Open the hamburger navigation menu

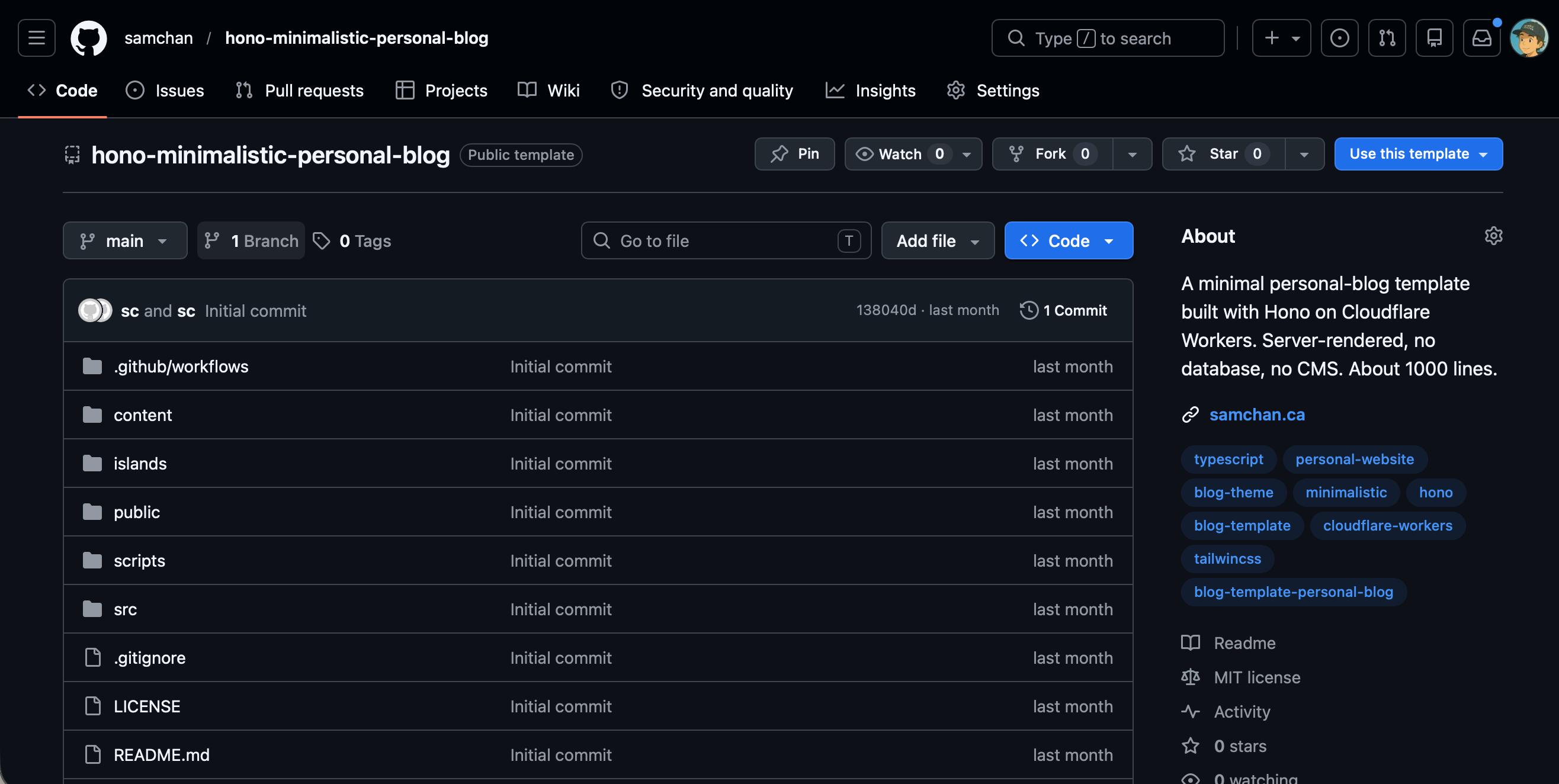[36, 37]
